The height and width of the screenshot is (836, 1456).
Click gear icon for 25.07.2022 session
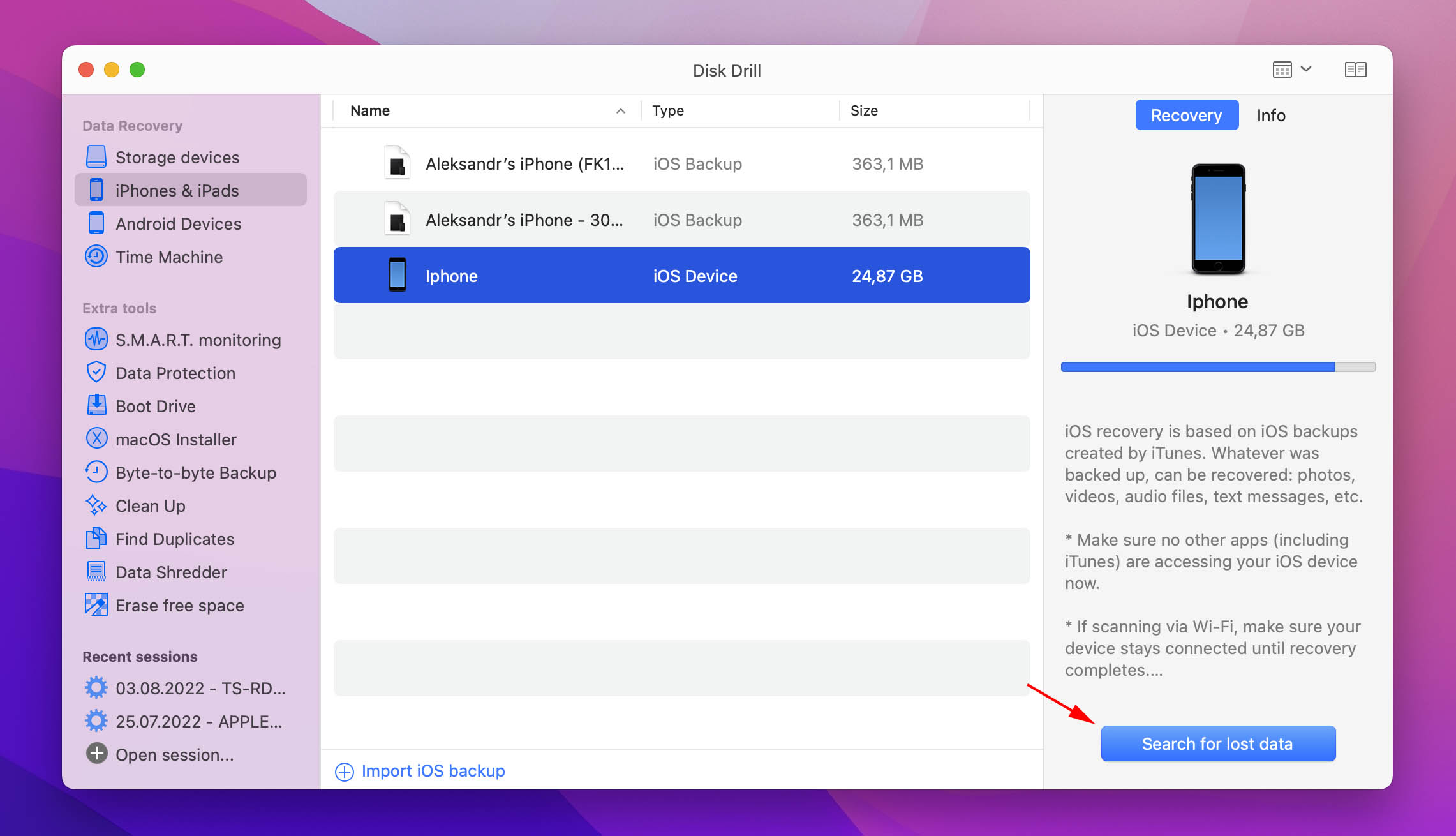pyautogui.click(x=96, y=721)
